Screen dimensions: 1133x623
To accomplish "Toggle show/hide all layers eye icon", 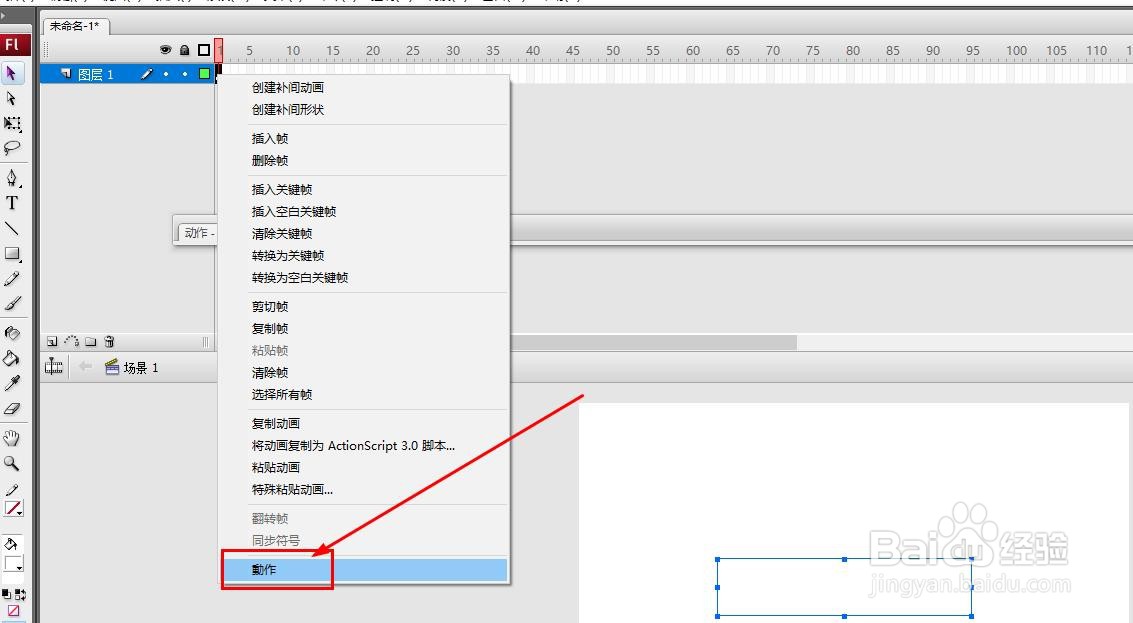I will (165, 50).
